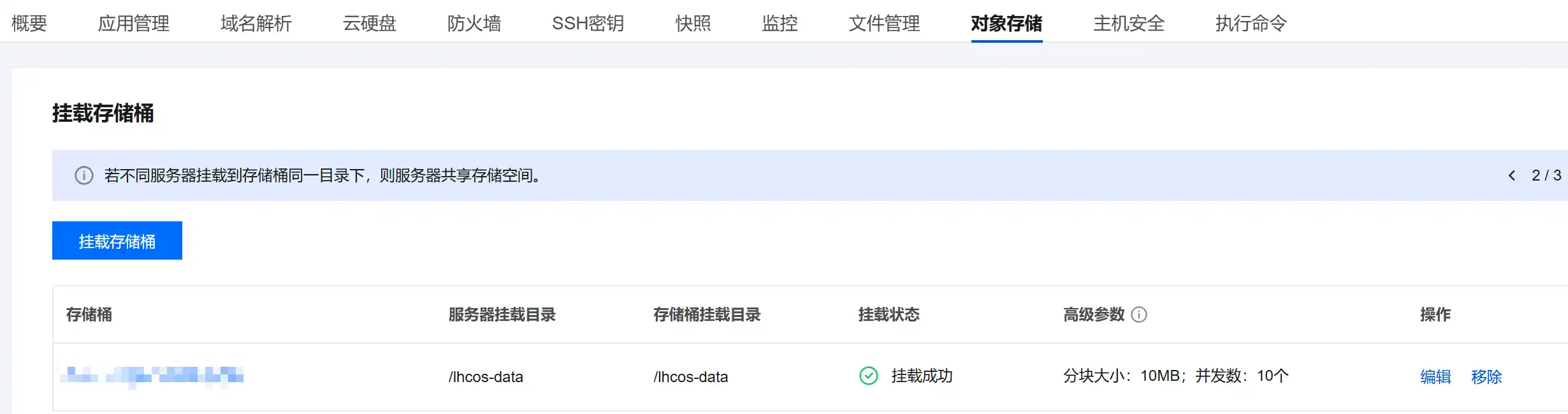Click the green 挂载成功 check icon
The width and height of the screenshot is (1568, 414).
point(869,376)
